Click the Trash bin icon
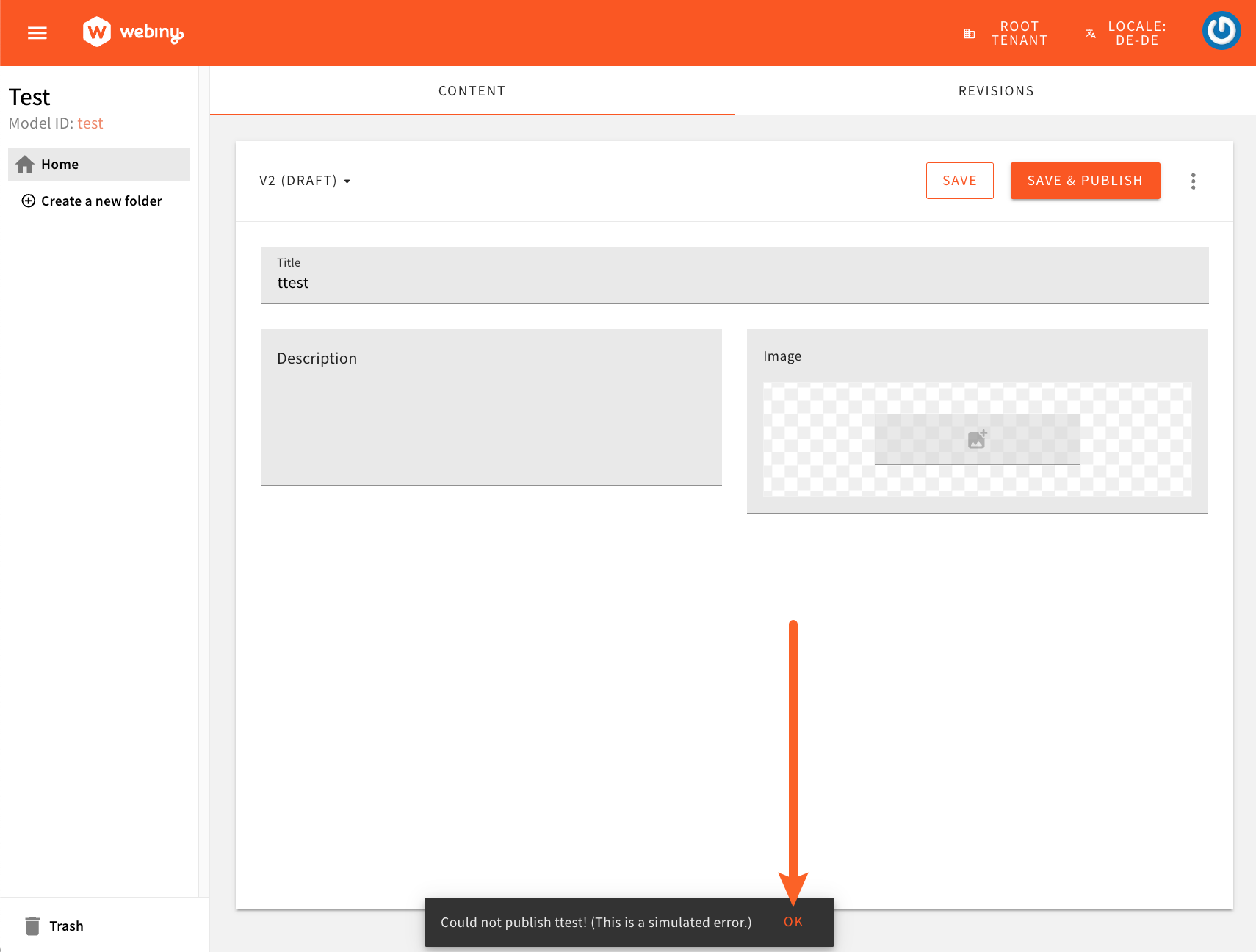1256x952 pixels. coord(32,926)
